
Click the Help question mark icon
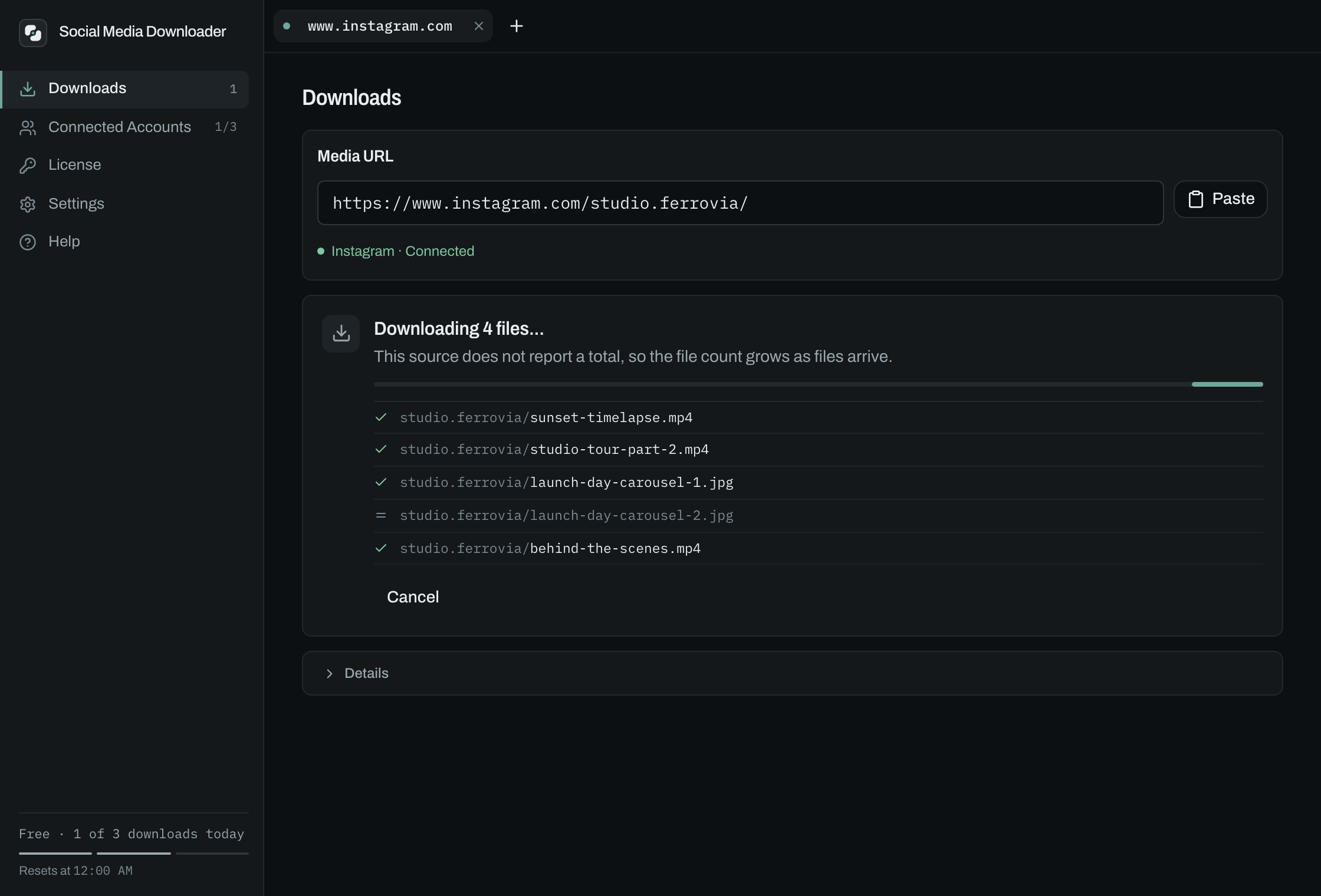(x=28, y=242)
